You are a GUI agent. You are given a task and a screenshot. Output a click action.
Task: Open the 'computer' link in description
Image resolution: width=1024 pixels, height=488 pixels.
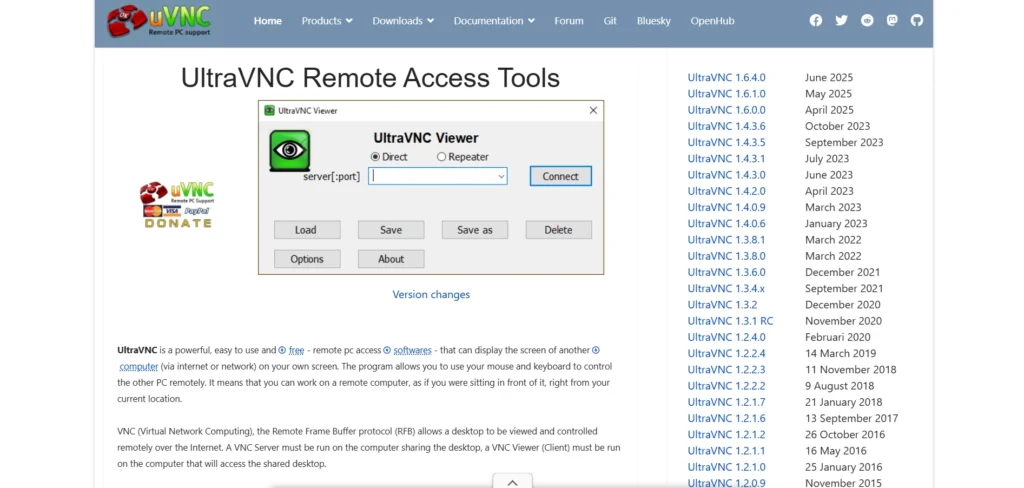coord(138,366)
